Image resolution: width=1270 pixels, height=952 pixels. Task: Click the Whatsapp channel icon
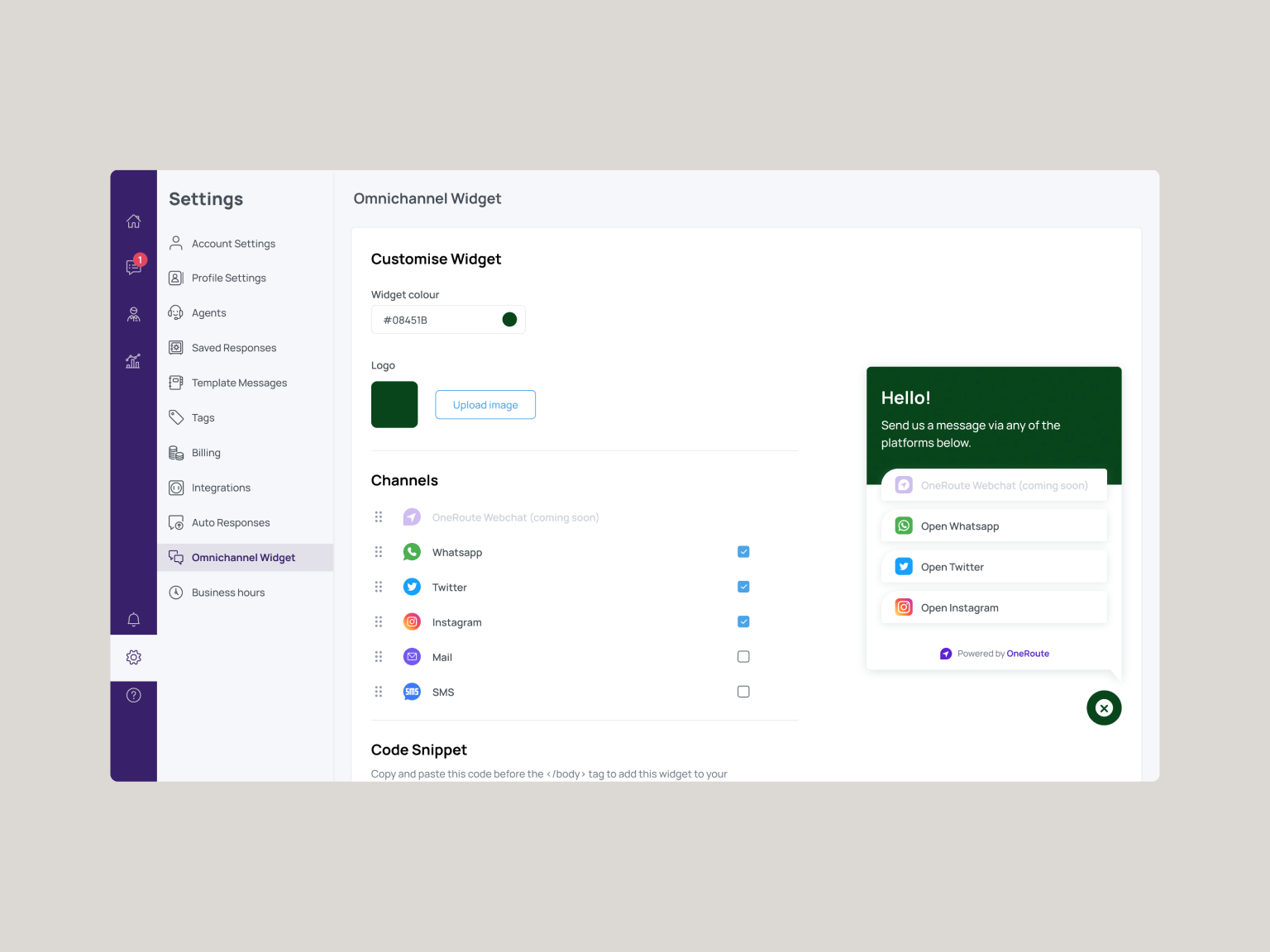coord(412,552)
